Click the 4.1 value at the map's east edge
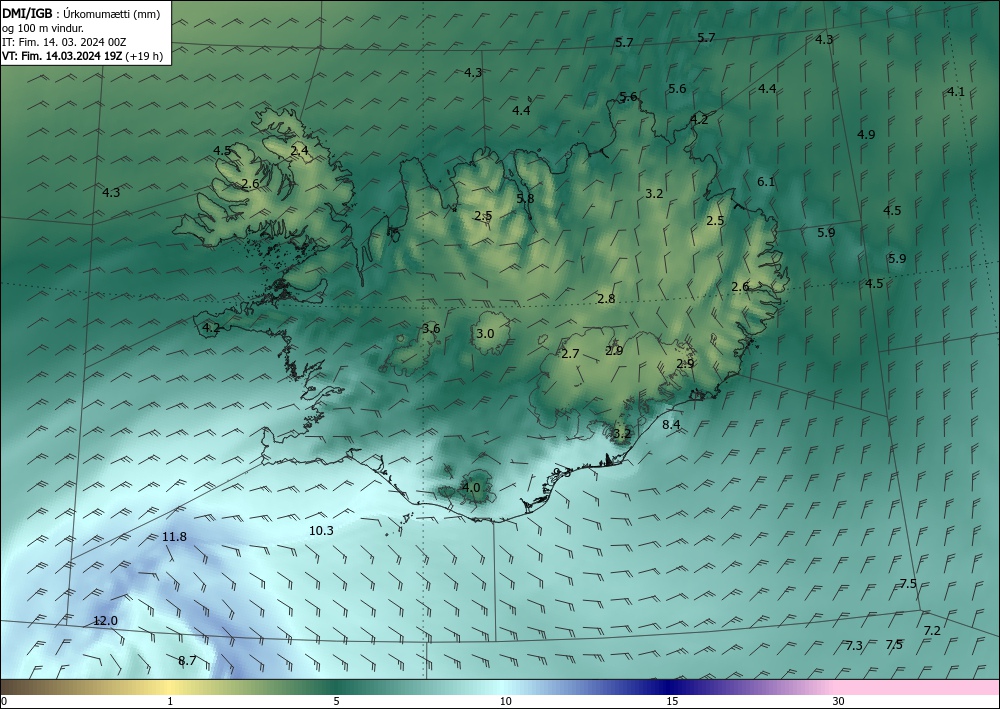This screenshot has height=709, width=1000. [955, 92]
